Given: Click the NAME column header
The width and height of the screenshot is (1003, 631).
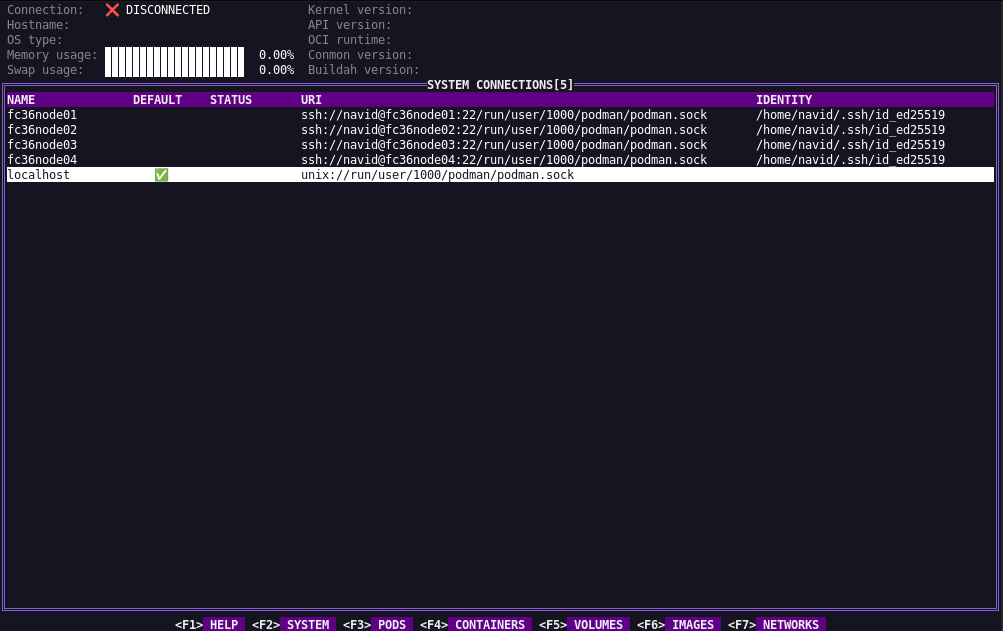Looking at the screenshot, I should [21, 100].
